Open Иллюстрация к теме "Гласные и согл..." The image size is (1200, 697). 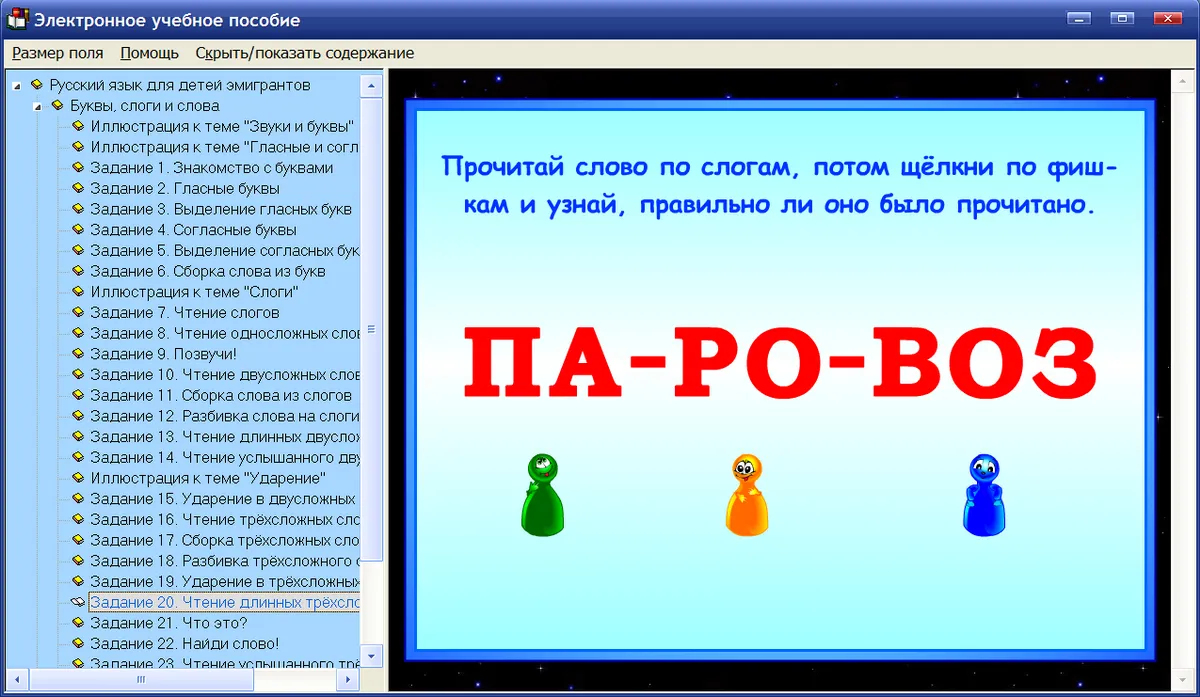pos(224,147)
